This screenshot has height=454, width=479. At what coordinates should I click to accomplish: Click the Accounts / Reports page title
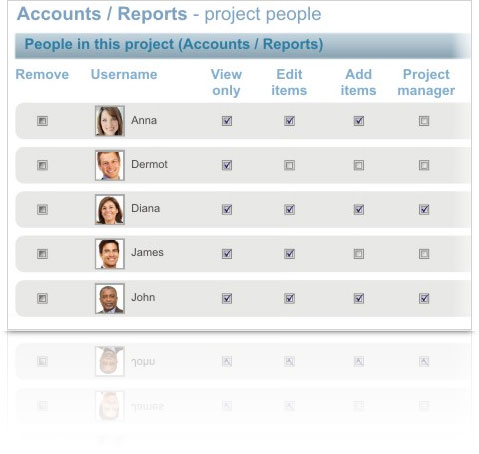(102, 14)
